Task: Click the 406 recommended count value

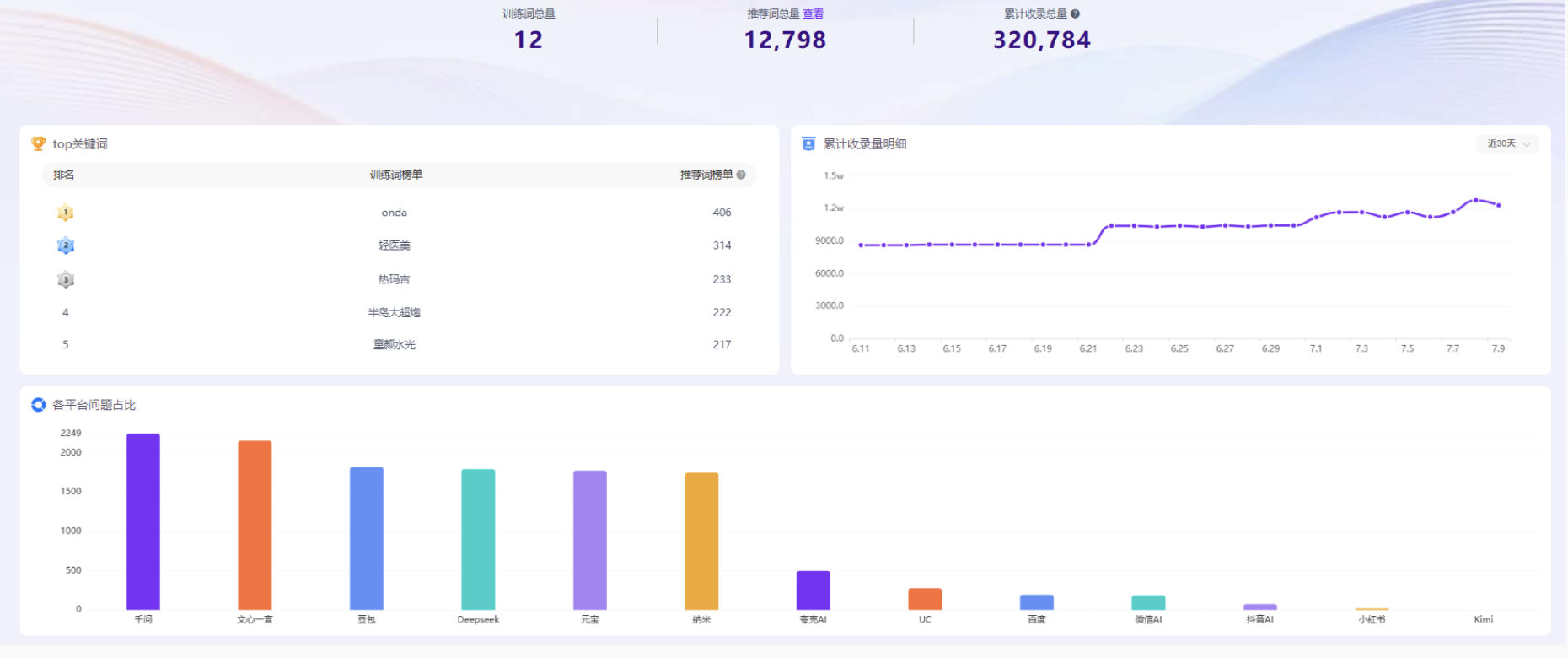Action: tap(722, 213)
